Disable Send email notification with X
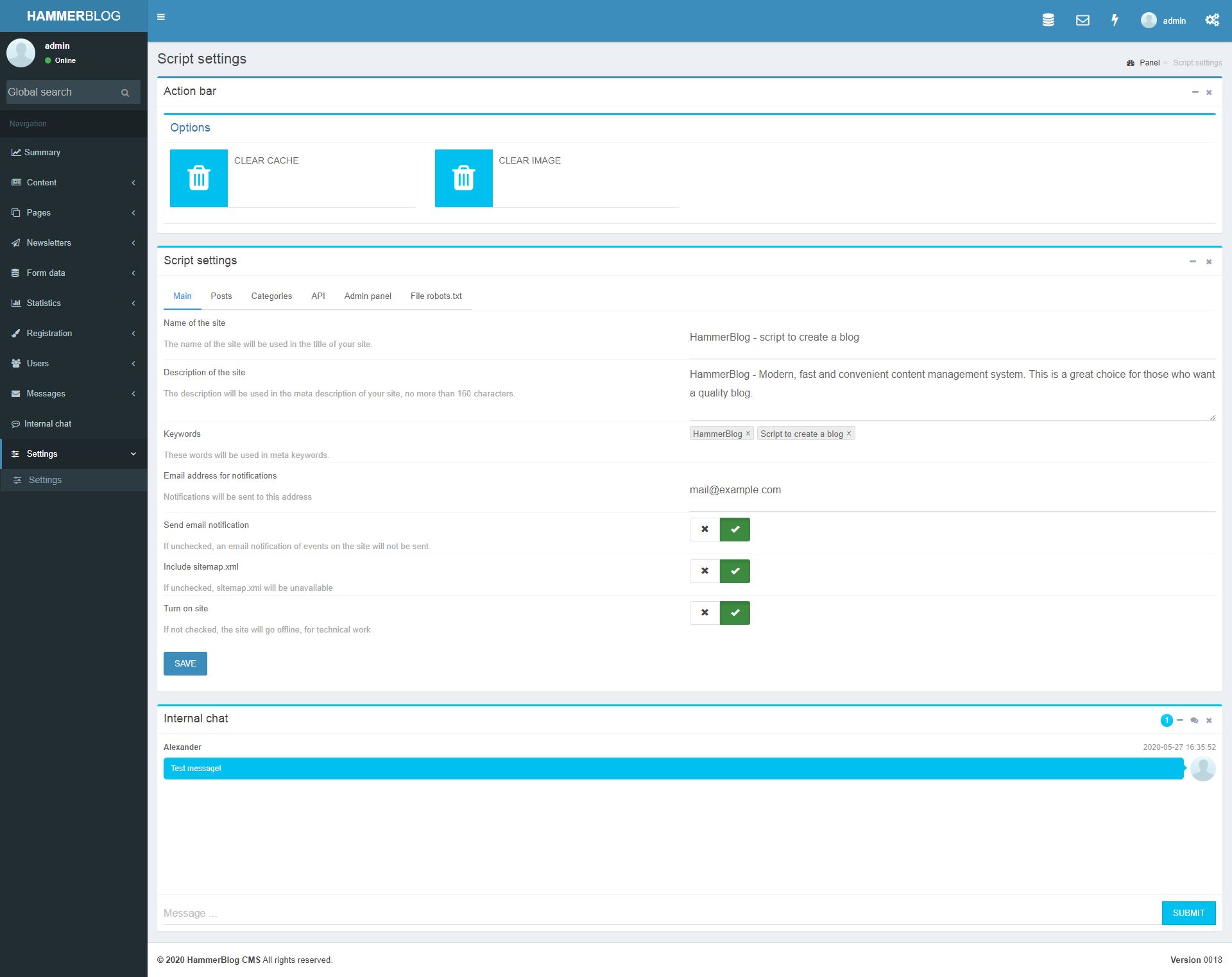The image size is (1232, 977). coord(705,529)
